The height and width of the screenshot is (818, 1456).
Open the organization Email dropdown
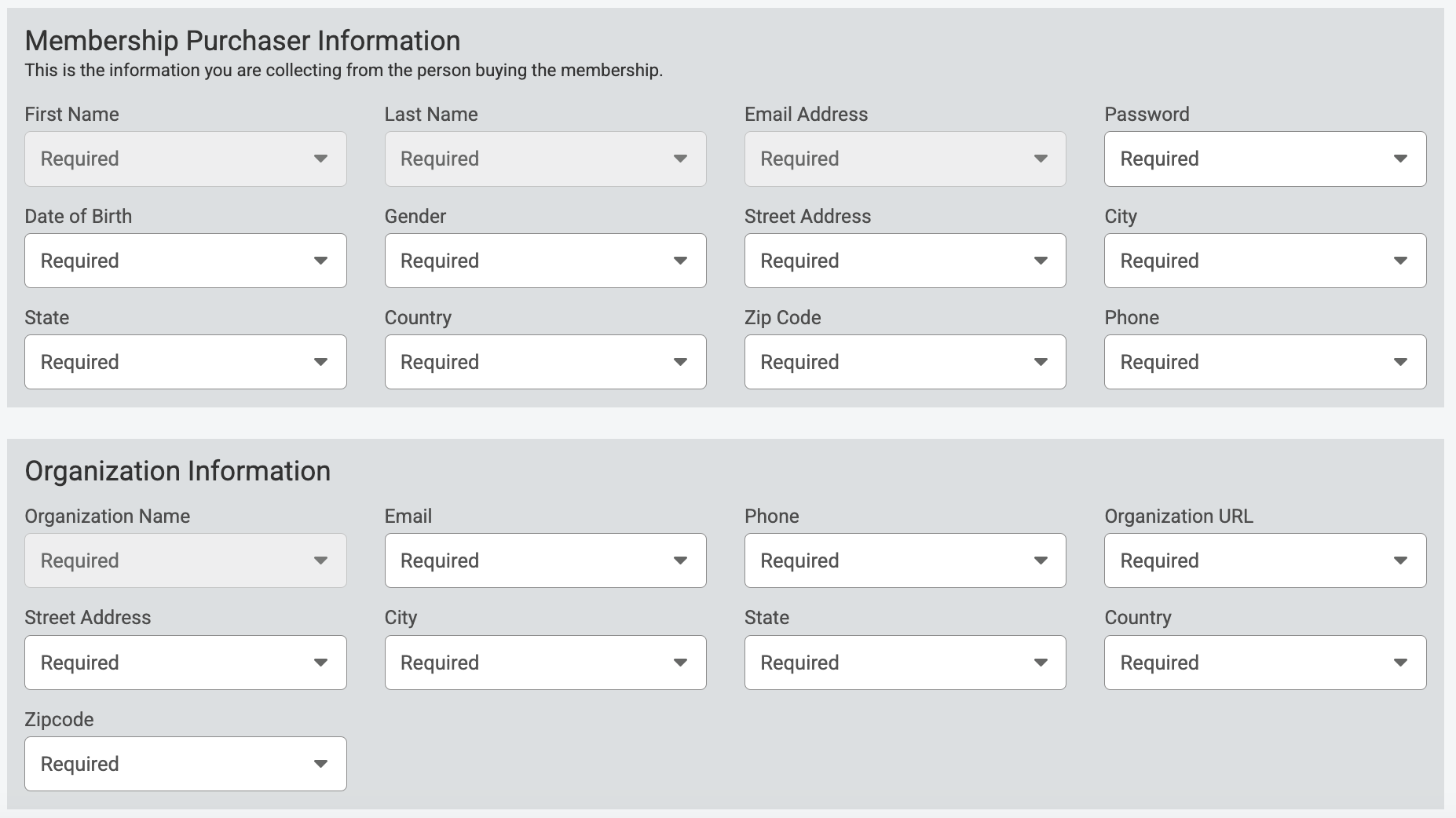[x=545, y=561]
